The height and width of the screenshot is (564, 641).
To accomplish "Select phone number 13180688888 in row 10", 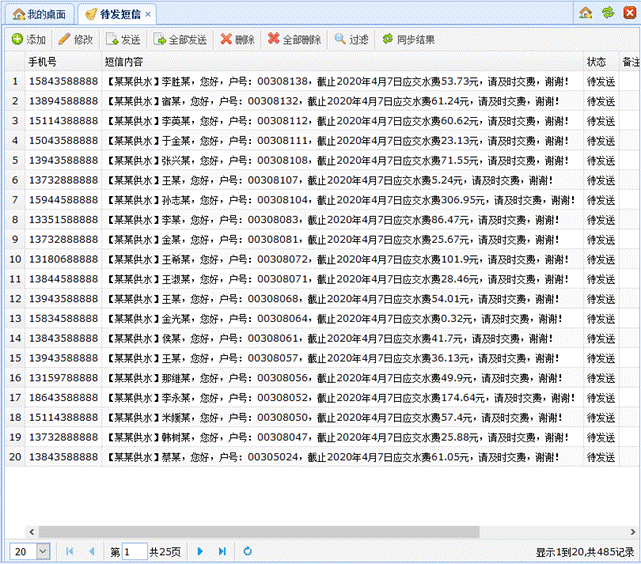I will click(63, 259).
